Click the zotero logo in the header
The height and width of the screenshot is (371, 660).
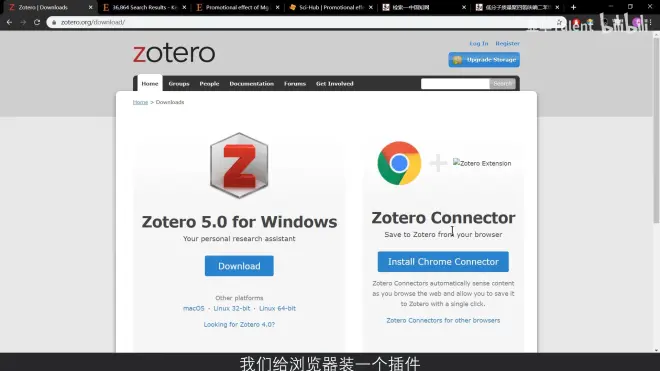(174, 53)
